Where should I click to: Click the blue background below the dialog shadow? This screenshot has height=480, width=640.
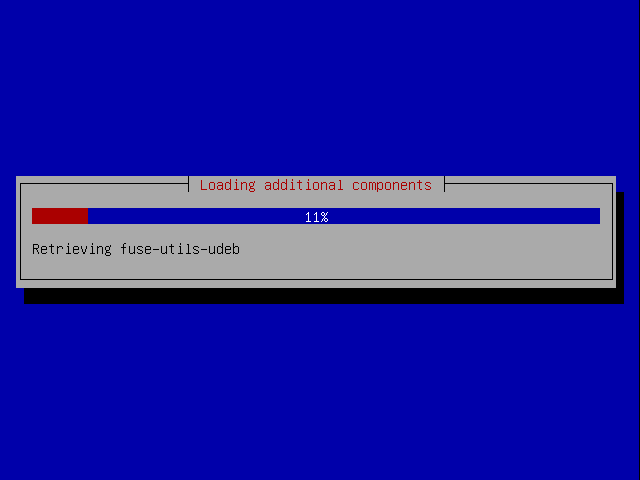pyautogui.click(x=320, y=392)
